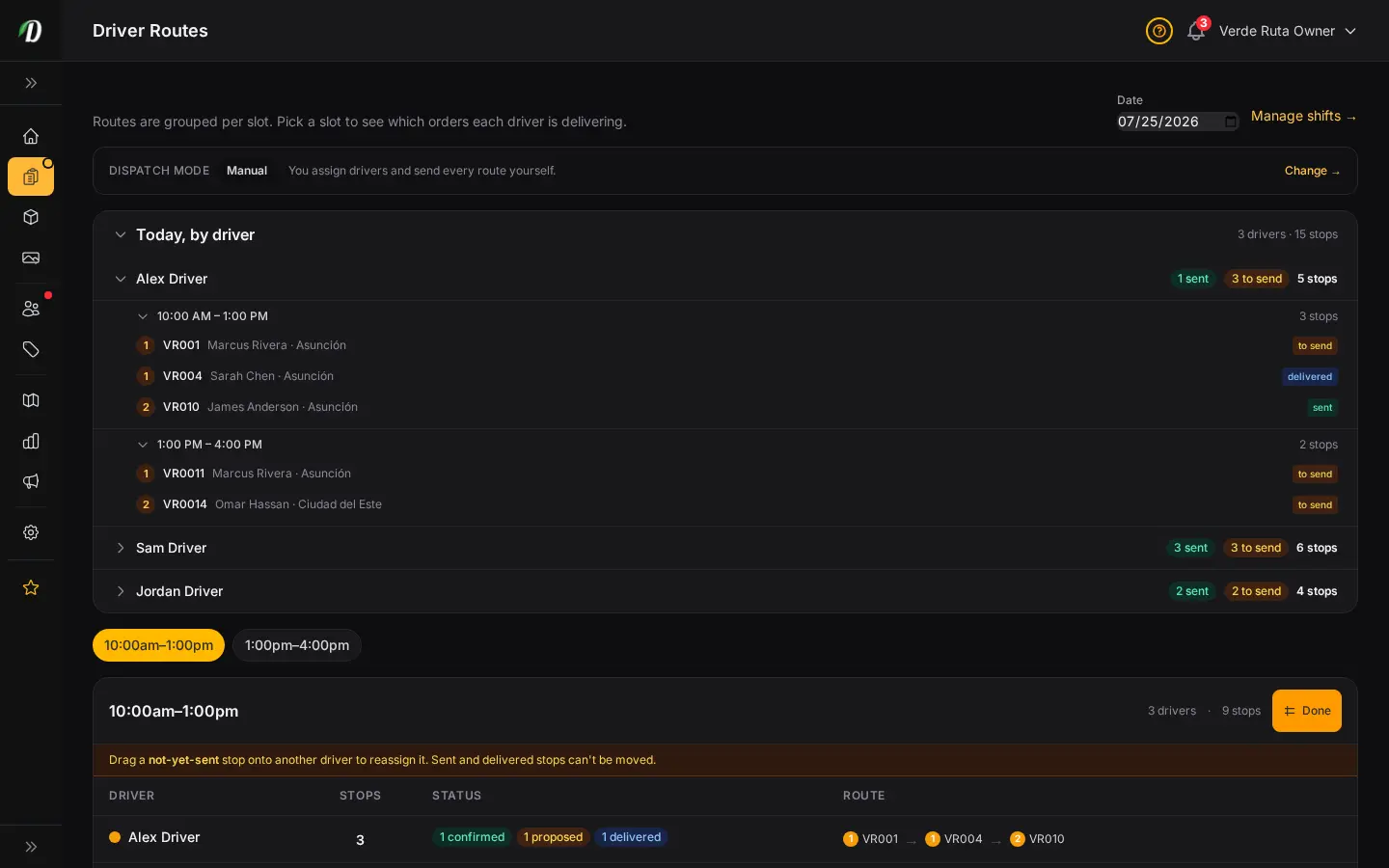This screenshot has width=1389, height=868.
Task: Click the date input 07/25/2026
Action: tap(1178, 122)
